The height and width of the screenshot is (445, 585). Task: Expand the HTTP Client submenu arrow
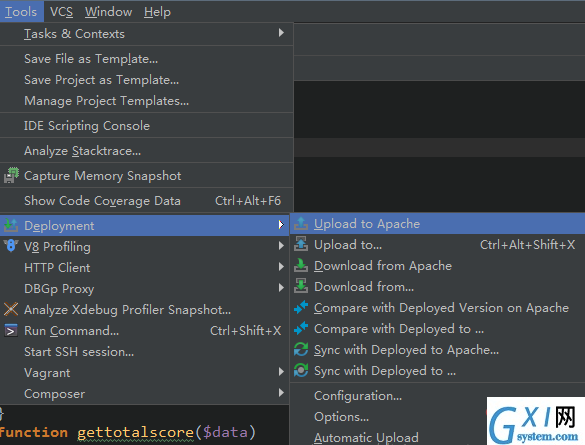[x=281, y=267]
